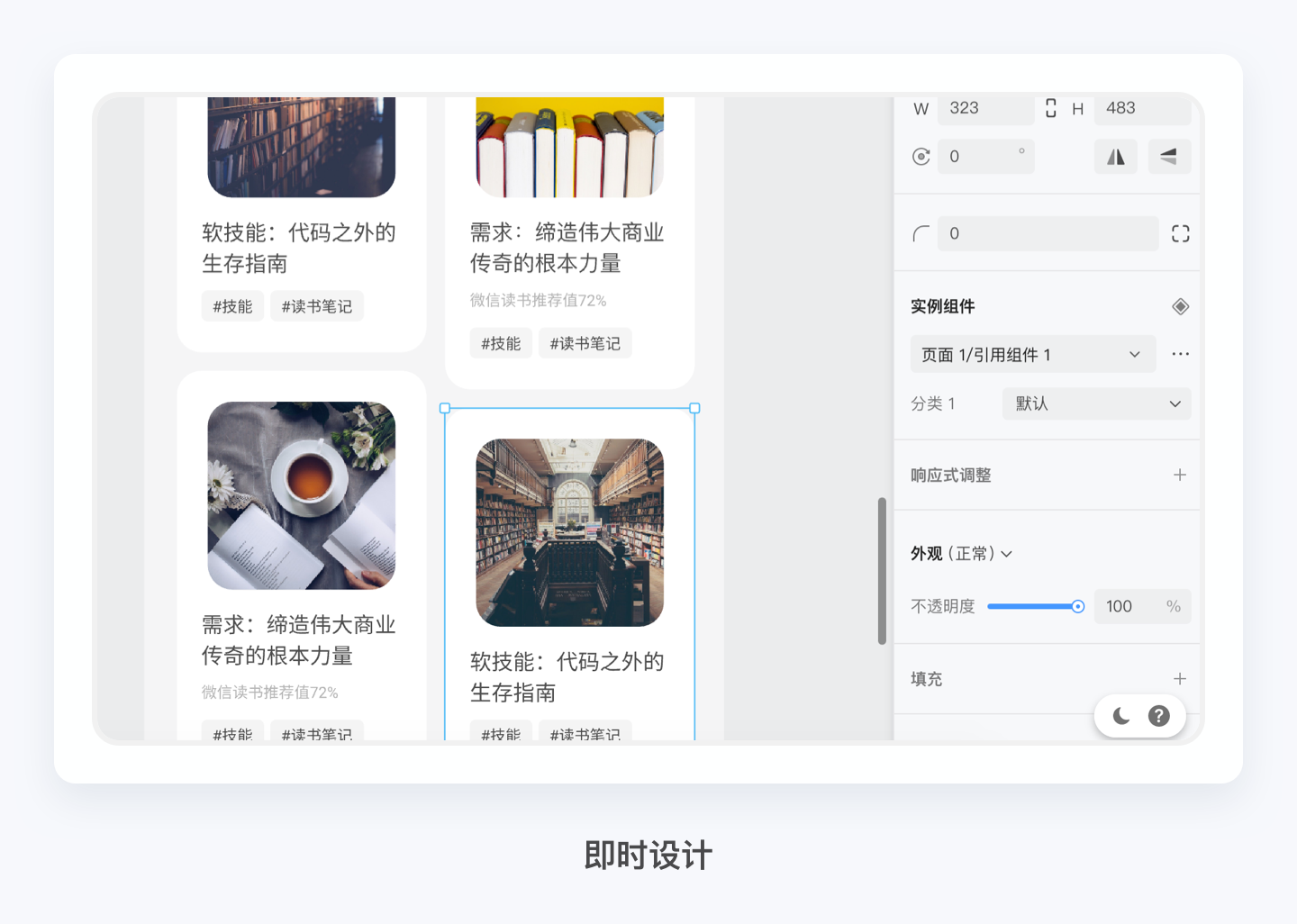Click the #技能 tag on the selected card
The height and width of the screenshot is (924, 1297).
(500, 734)
